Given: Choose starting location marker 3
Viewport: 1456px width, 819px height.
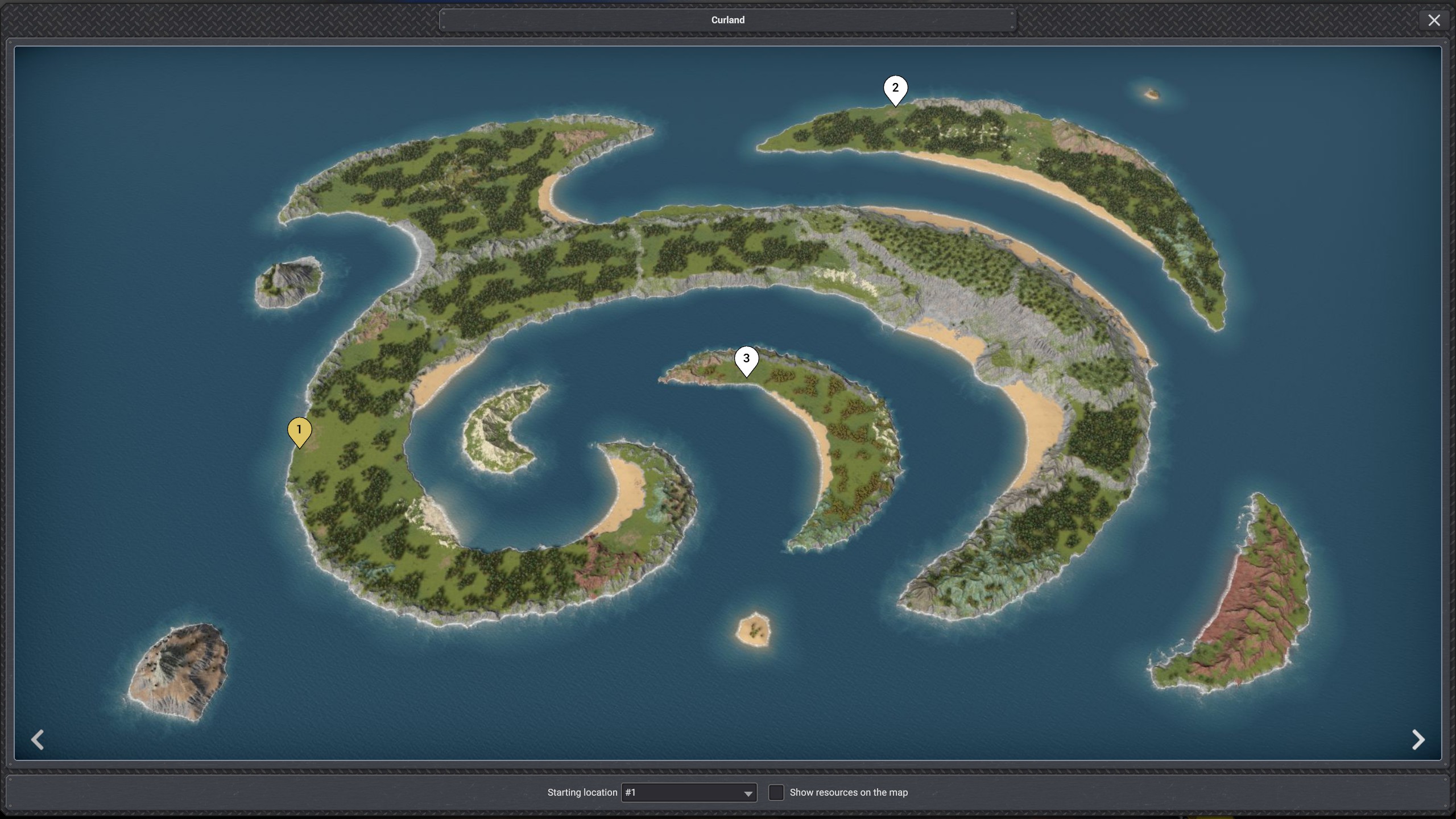Looking at the screenshot, I should point(746,359).
